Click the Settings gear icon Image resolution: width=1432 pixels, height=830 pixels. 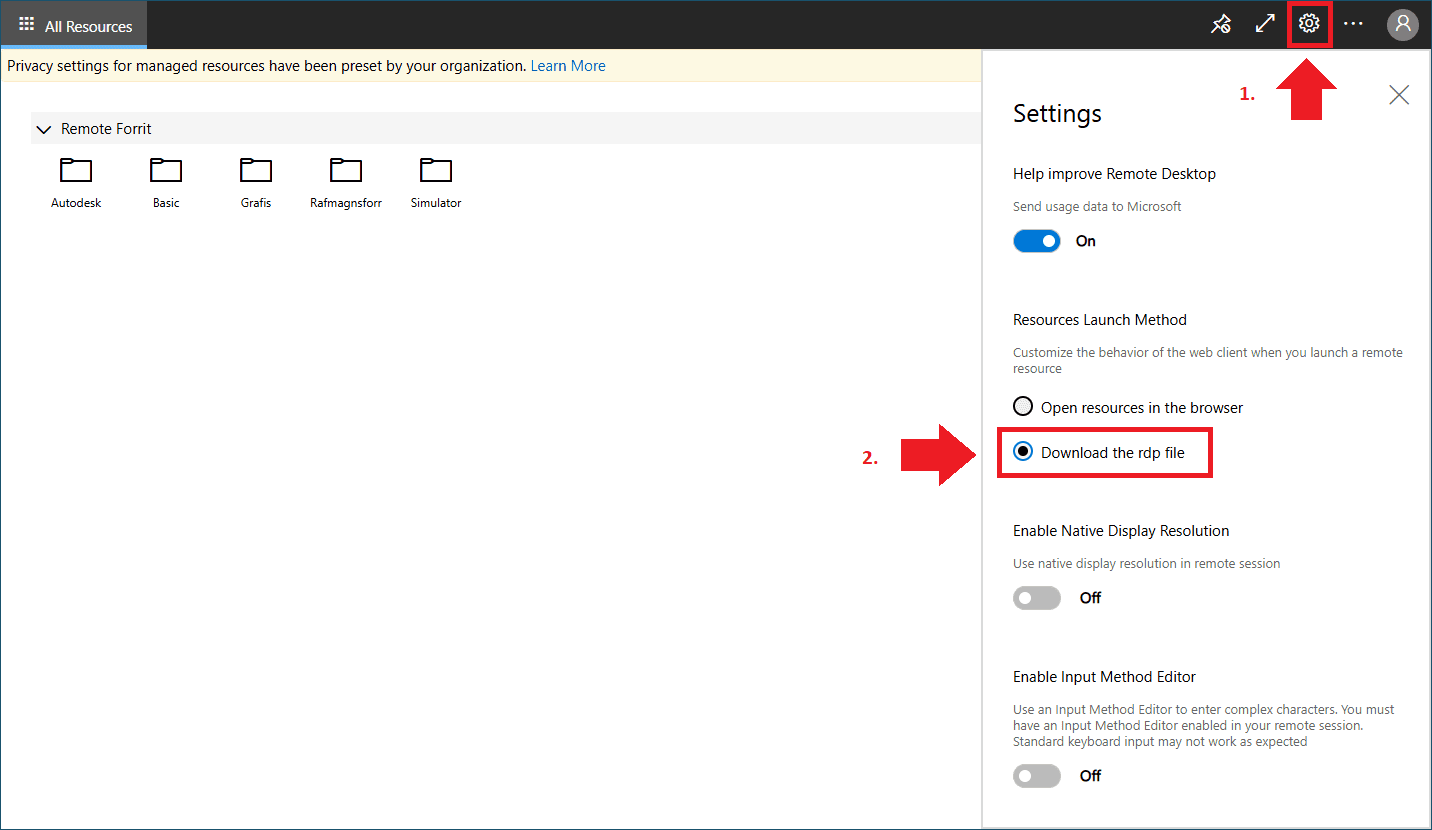tap(1309, 24)
